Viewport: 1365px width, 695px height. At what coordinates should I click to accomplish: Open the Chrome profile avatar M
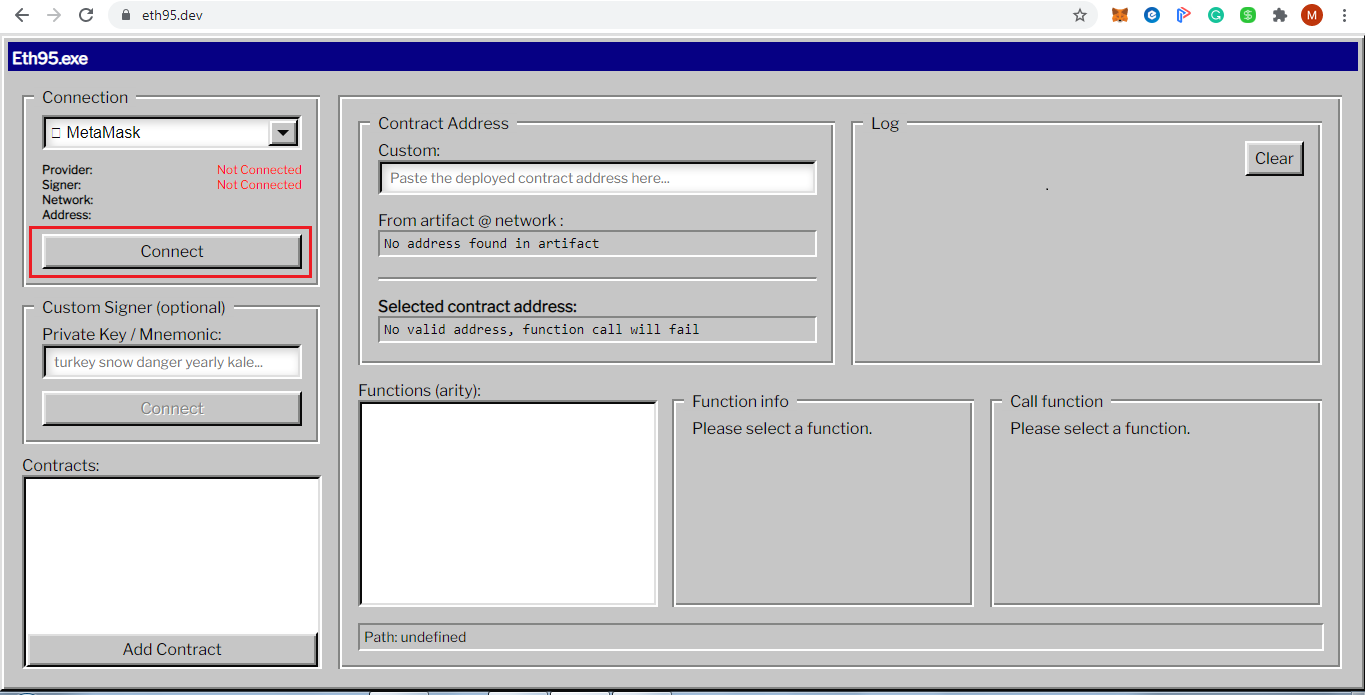click(1312, 15)
